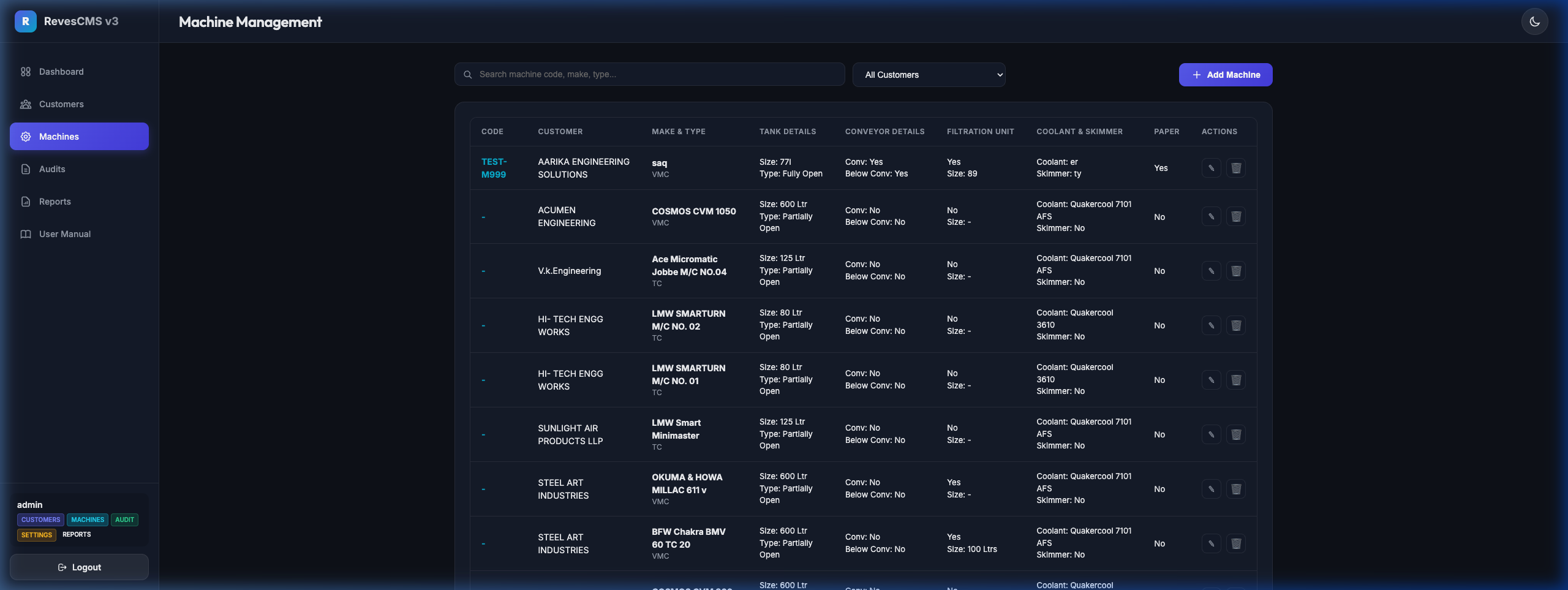The height and width of the screenshot is (590, 1568).
Task: Click the 'Coolant: er' cell text
Action: pyautogui.click(x=1057, y=162)
